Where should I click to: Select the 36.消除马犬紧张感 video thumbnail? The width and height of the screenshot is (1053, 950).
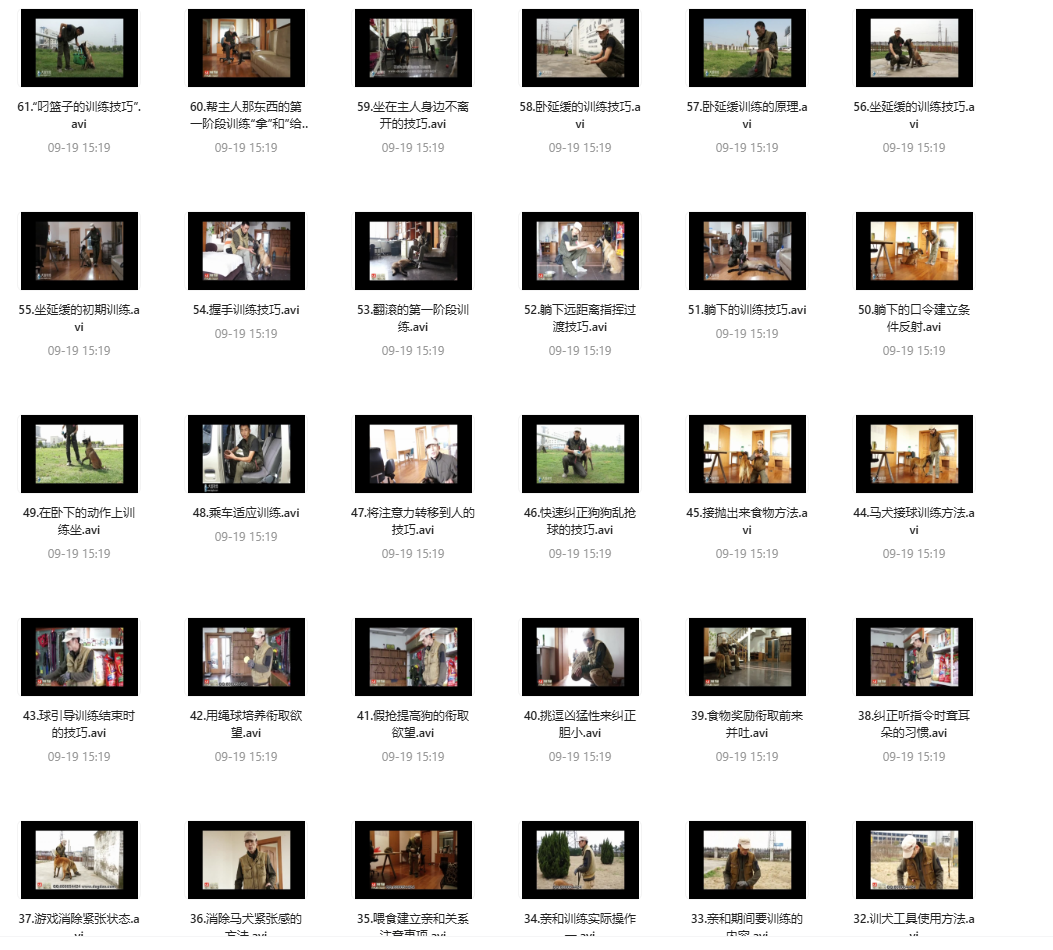click(246, 860)
